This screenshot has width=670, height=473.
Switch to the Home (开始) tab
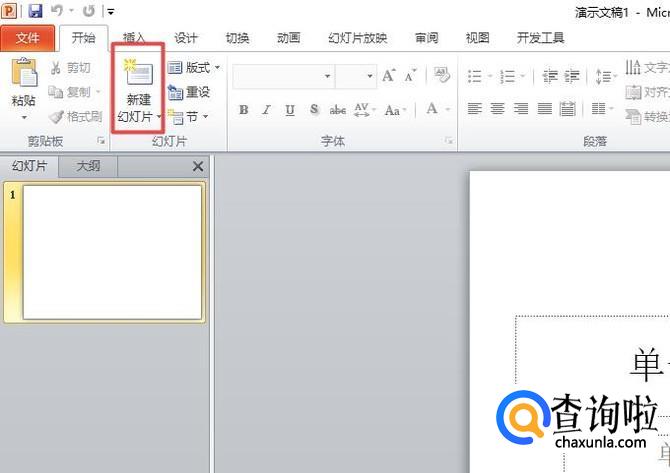click(x=83, y=38)
